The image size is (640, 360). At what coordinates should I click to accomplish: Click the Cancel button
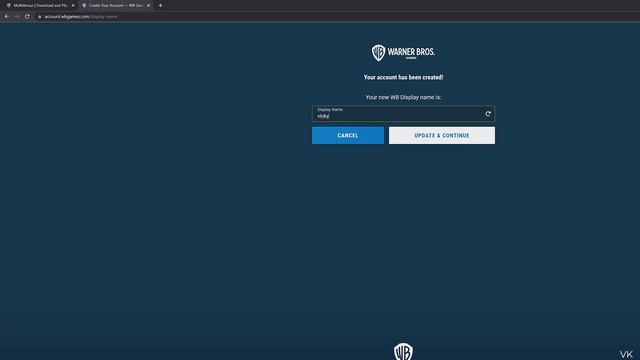point(348,136)
